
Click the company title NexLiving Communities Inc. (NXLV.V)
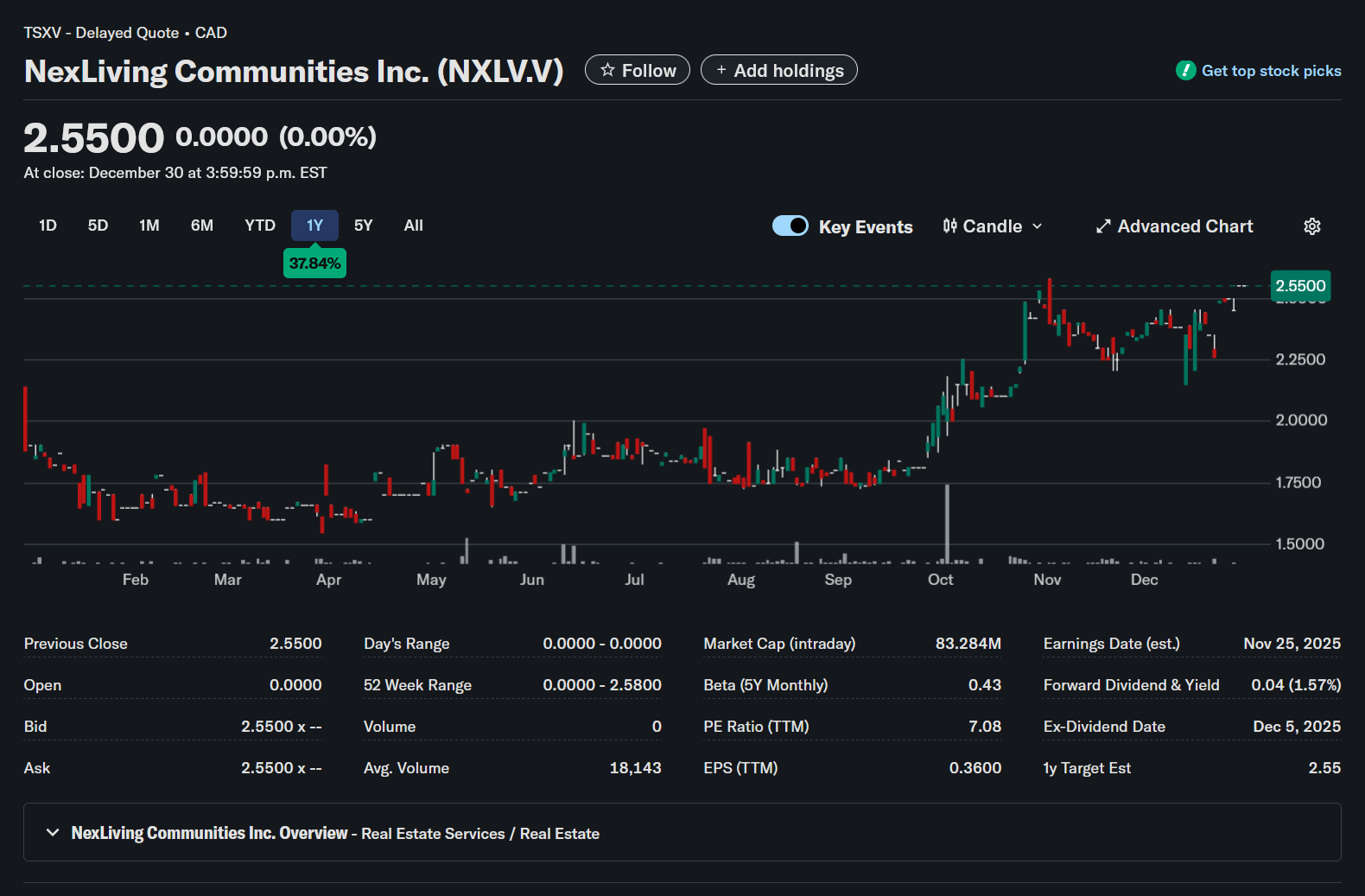point(294,71)
